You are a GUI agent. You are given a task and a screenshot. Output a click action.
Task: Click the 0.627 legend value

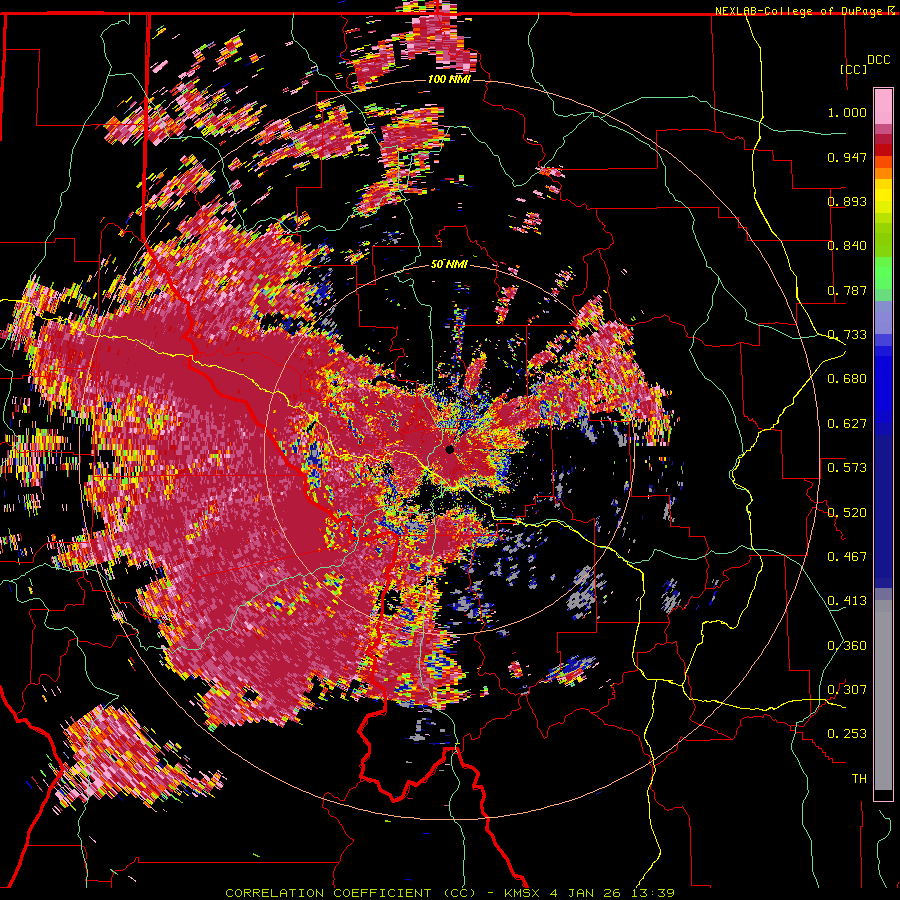pyautogui.click(x=847, y=424)
